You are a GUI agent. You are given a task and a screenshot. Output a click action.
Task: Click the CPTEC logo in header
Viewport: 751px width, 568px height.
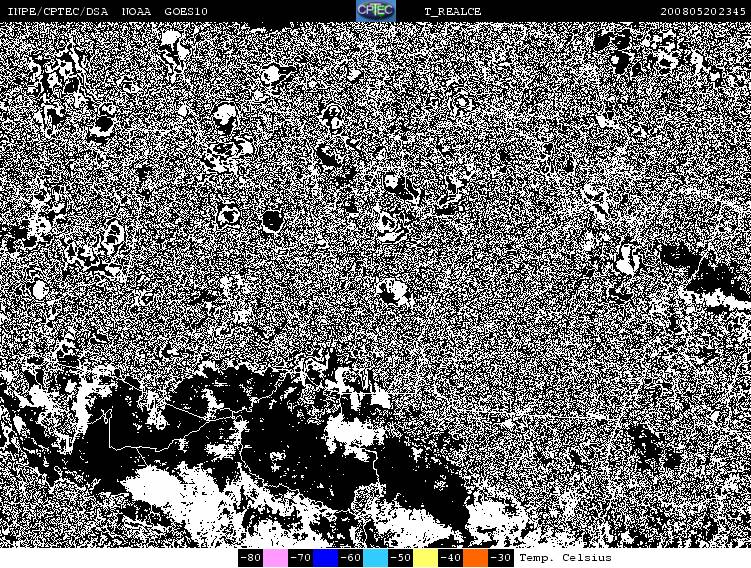coord(376,11)
